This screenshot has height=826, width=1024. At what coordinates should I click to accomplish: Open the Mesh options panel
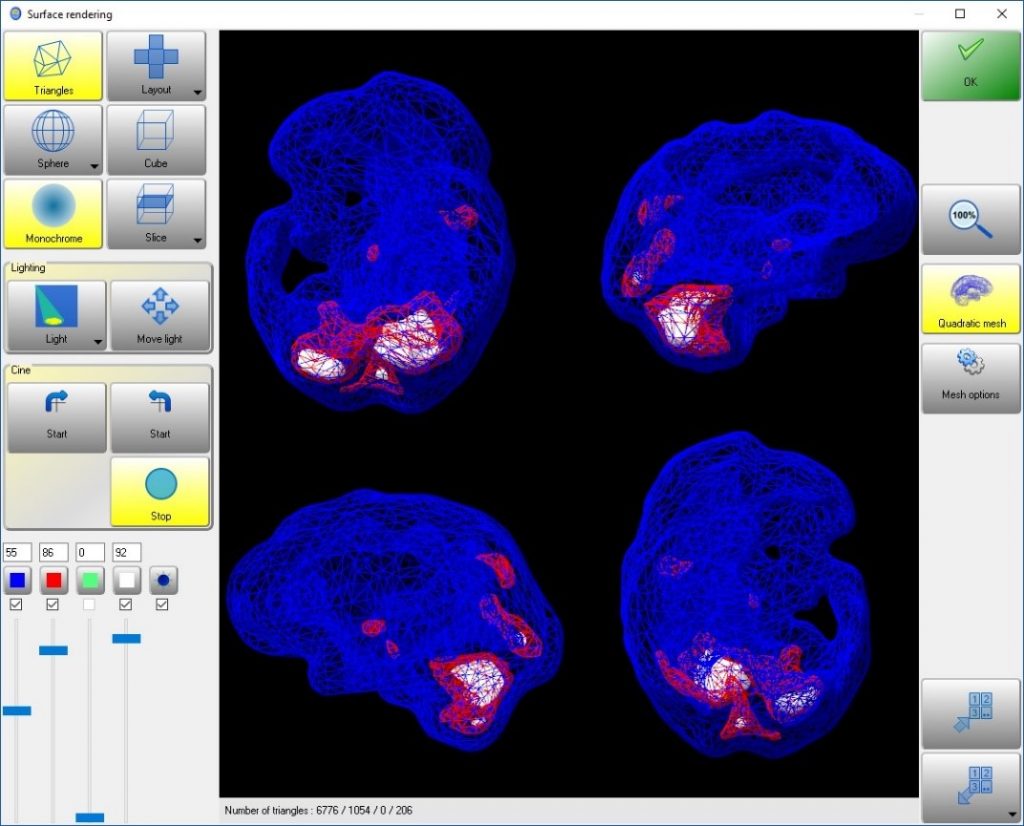point(970,378)
